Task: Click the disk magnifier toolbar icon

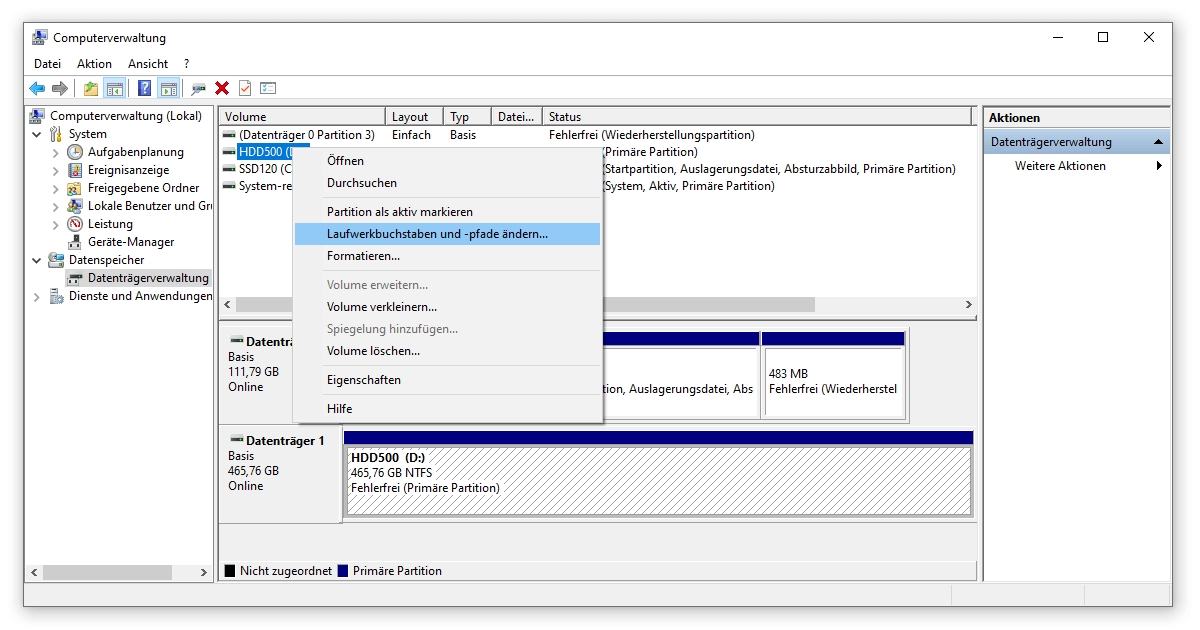Action: [x=199, y=88]
